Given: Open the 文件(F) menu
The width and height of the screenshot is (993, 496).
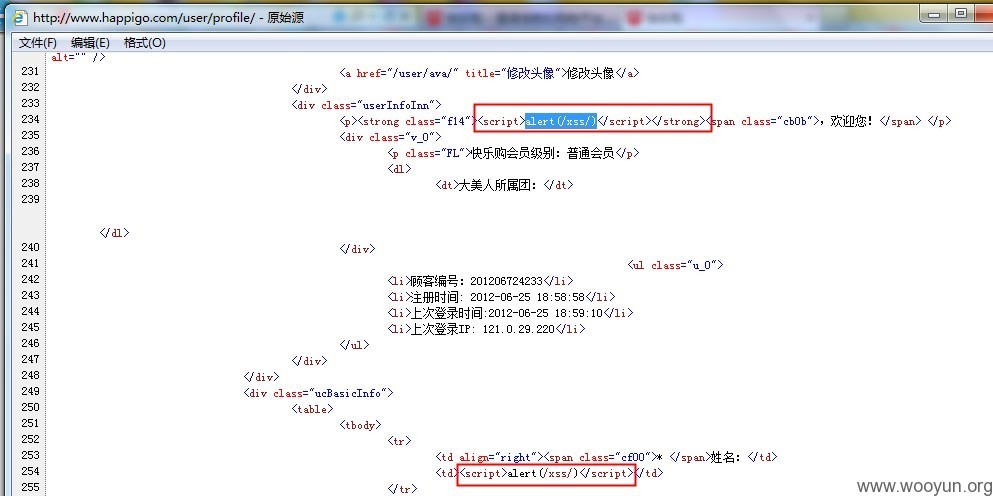Looking at the screenshot, I should point(38,42).
